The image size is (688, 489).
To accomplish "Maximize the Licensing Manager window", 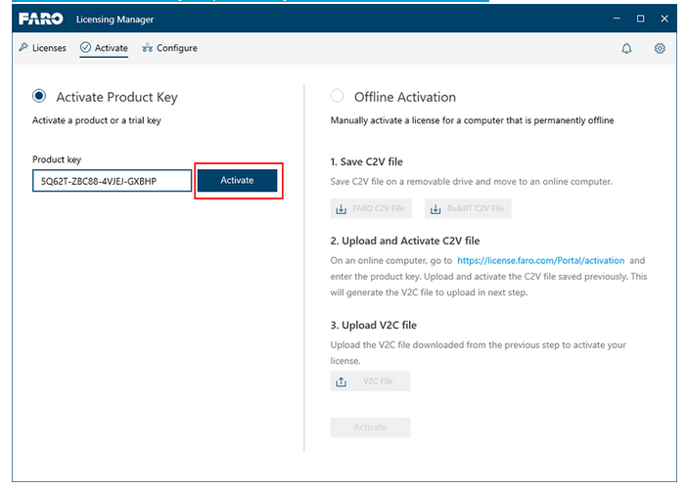I will click(641, 18).
